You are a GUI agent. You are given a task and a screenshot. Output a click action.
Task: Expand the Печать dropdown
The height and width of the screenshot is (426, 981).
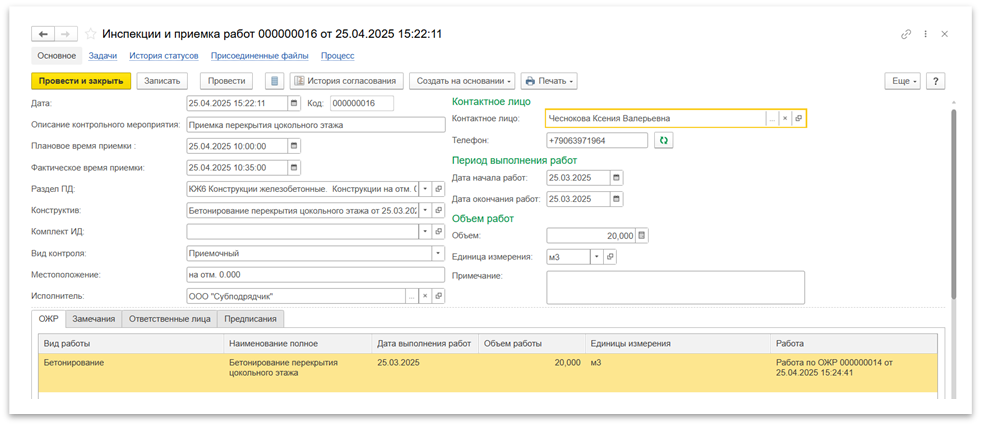tap(550, 81)
